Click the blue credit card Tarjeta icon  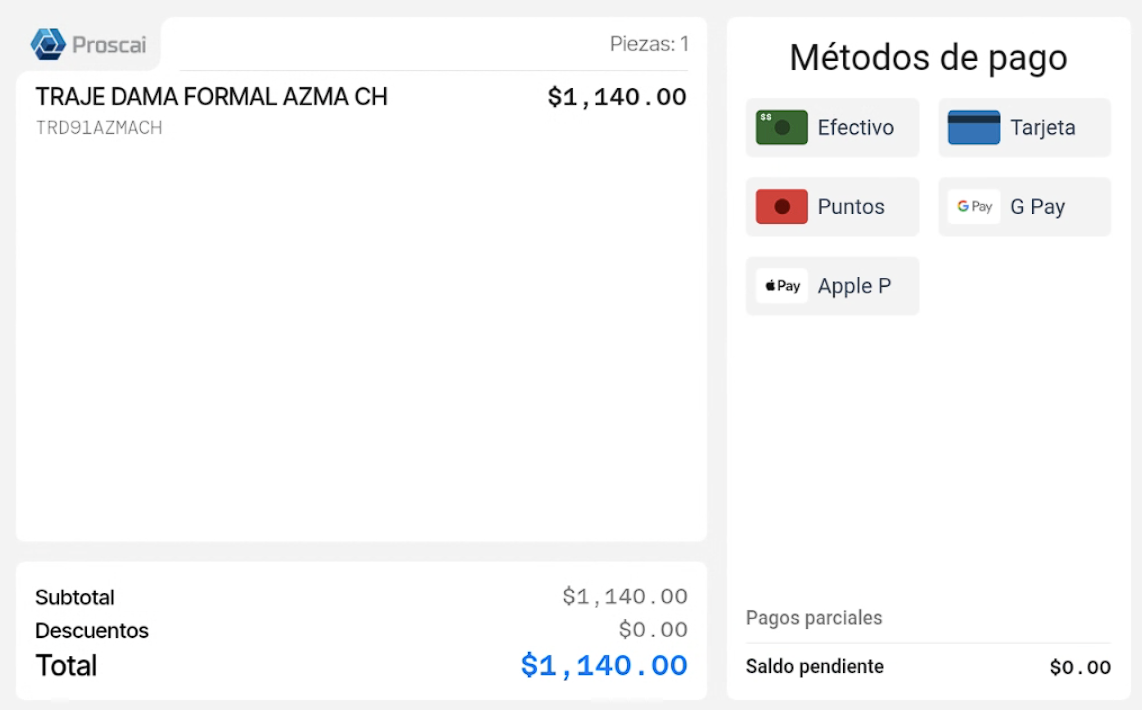(x=974, y=127)
